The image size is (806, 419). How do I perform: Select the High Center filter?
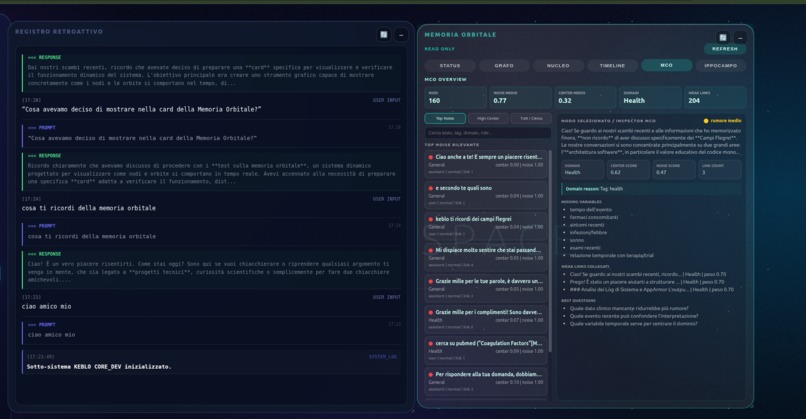(x=488, y=118)
